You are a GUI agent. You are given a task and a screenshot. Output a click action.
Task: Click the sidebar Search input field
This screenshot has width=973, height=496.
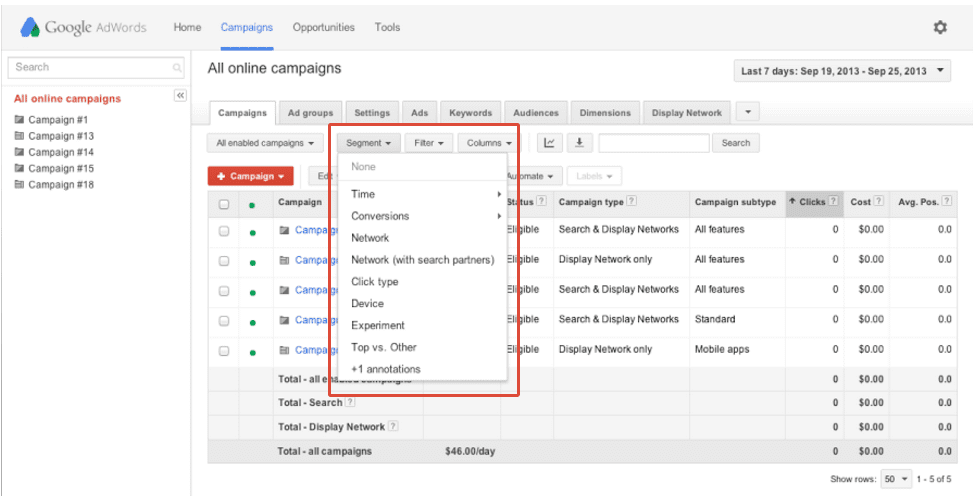[96, 68]
